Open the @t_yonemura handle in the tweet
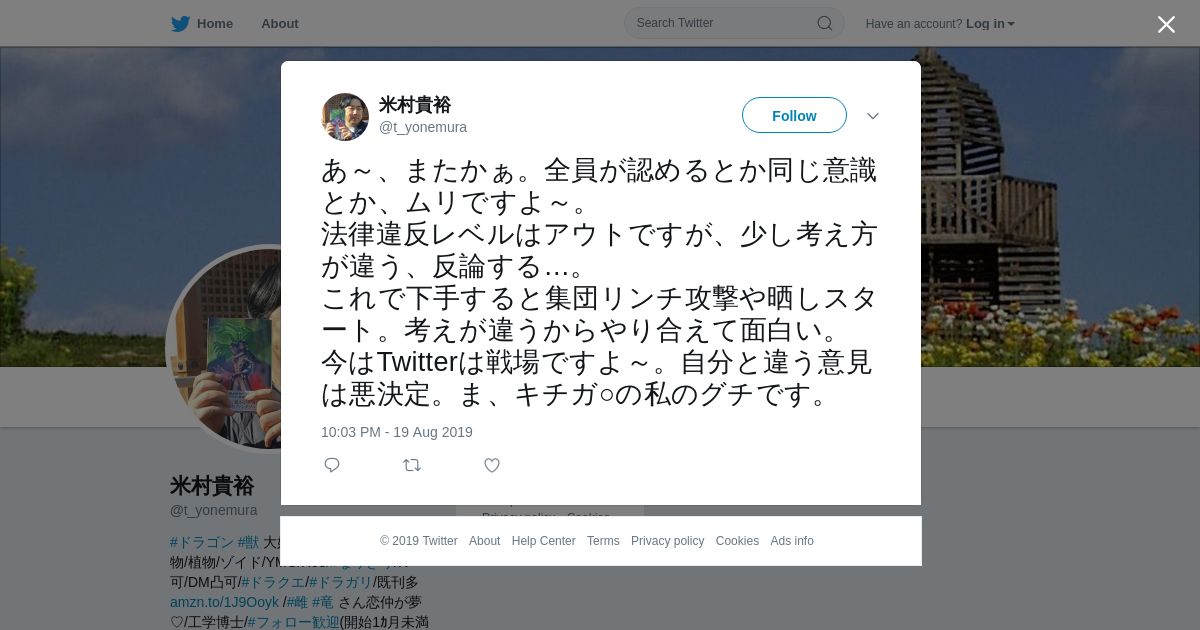The image size is (1200, 630). coord(423,127)
